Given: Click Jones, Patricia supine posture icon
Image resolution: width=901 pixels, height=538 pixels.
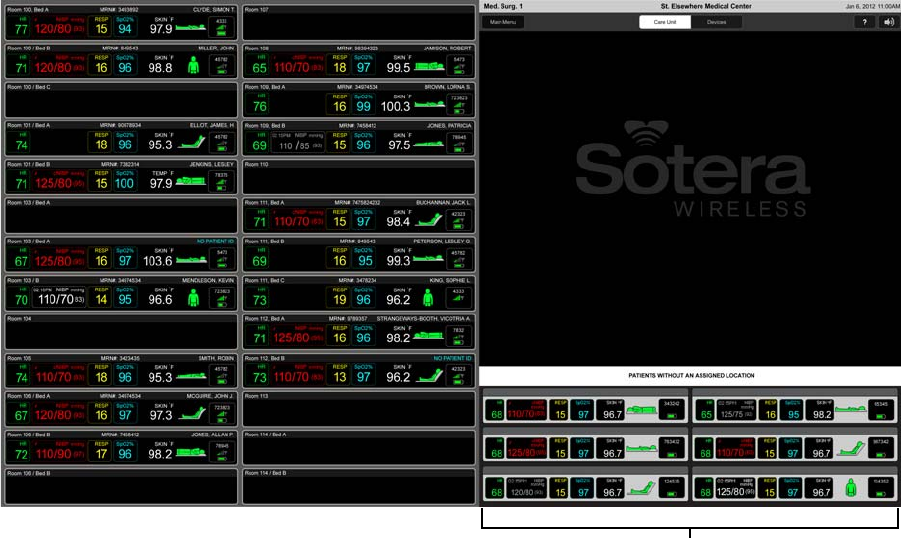Looking at the screenshot, I should tap(429, 144).
